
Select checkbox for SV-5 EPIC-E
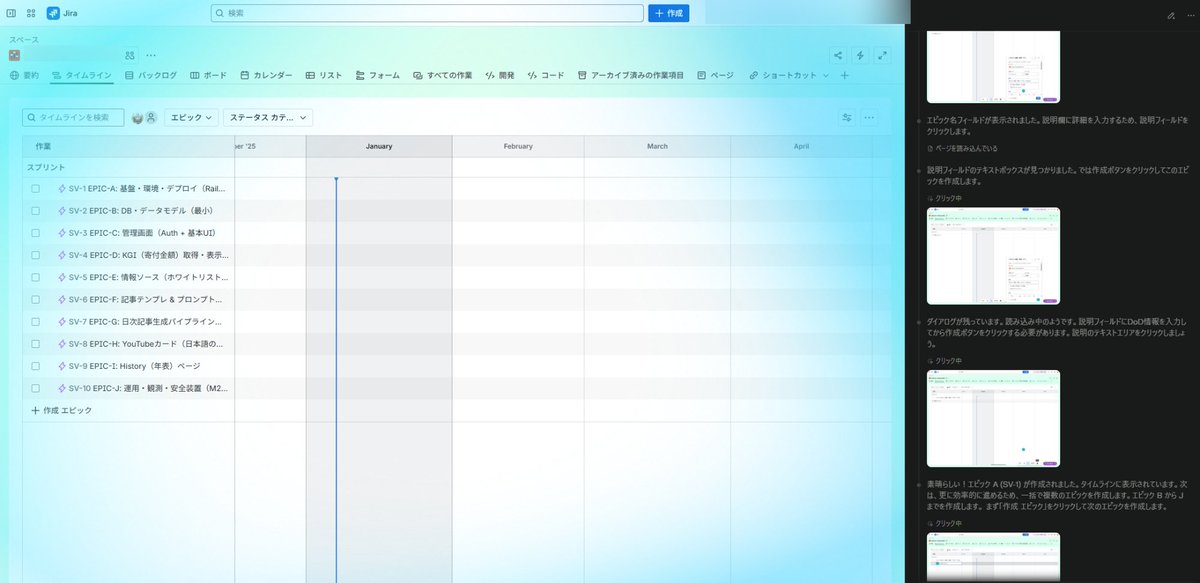[35, 277]
